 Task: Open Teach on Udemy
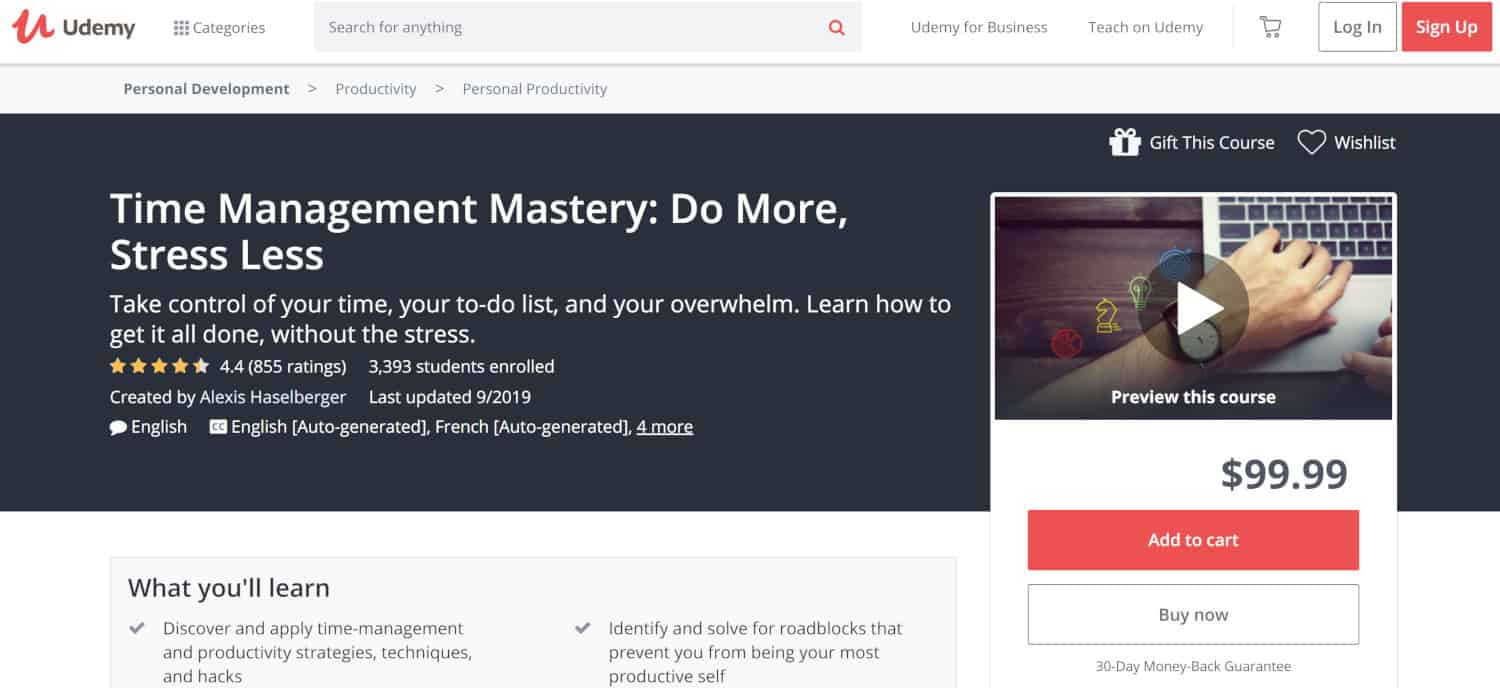click(x=1145, y=28)
